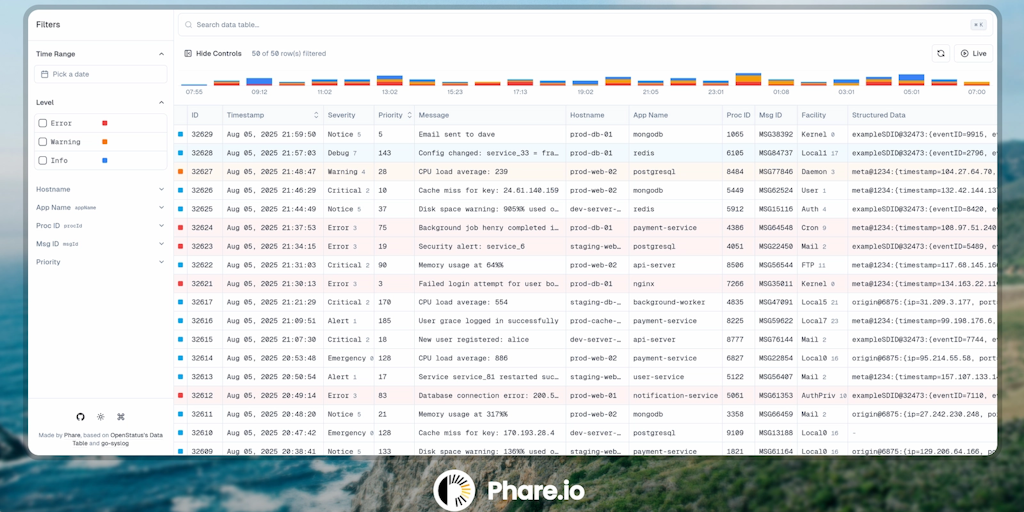
Task: Collapse the Time Range section
Action: 161,54
